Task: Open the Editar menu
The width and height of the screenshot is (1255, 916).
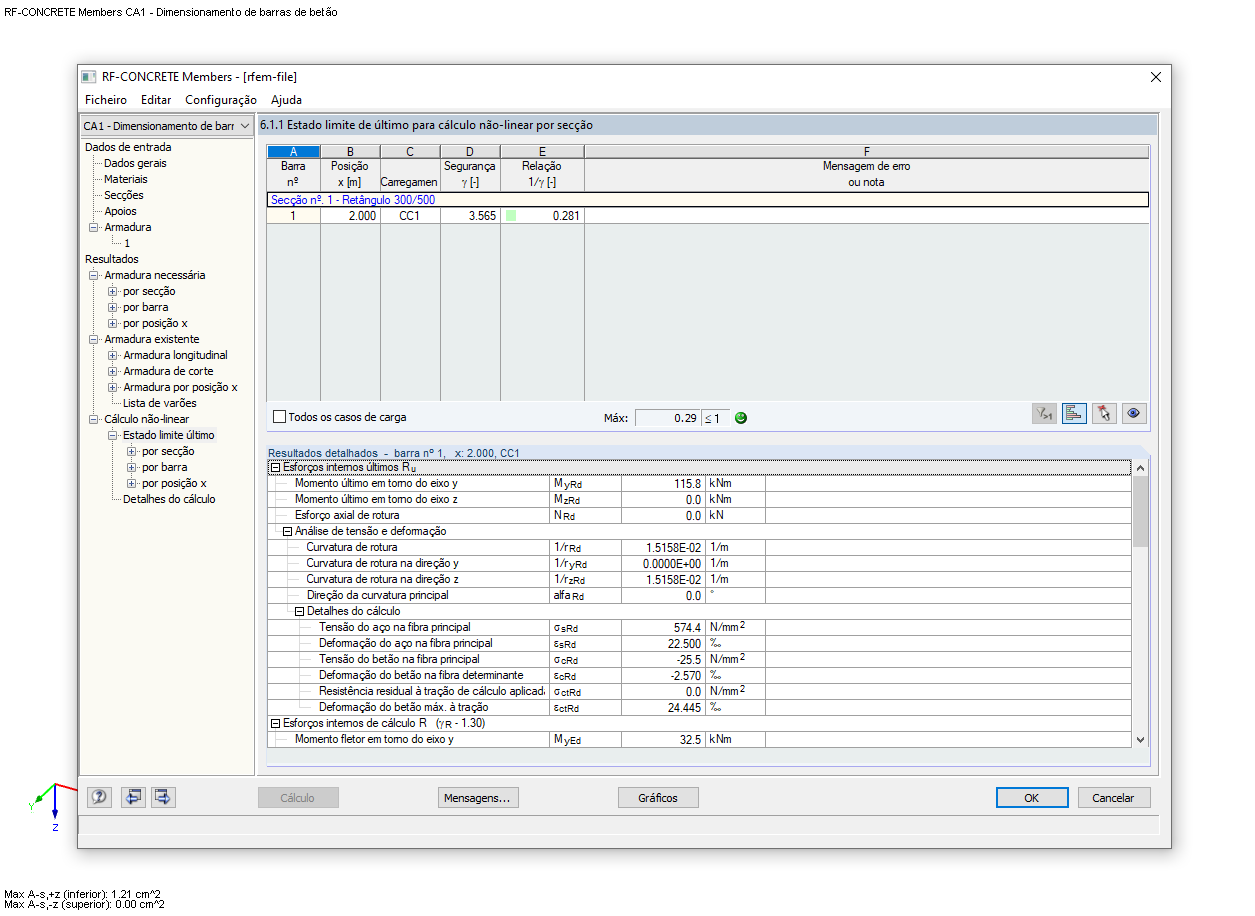Action: [156, 100]
